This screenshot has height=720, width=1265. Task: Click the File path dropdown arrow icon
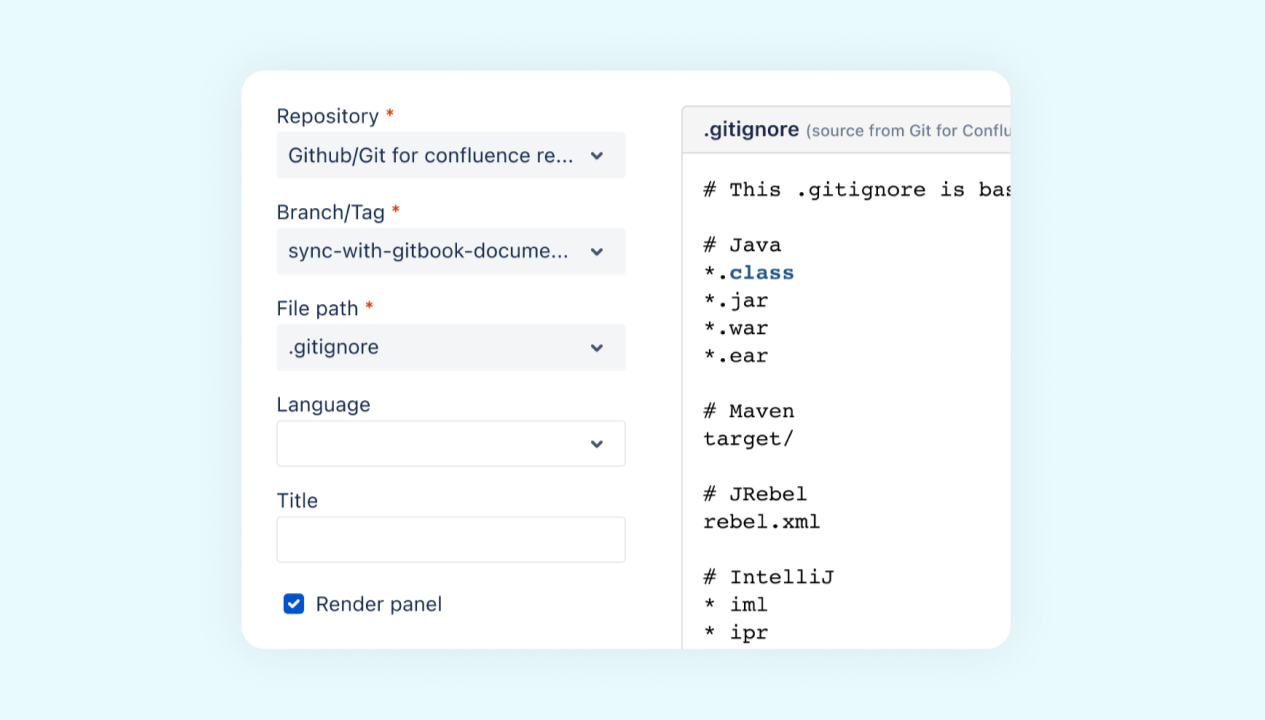597,347
